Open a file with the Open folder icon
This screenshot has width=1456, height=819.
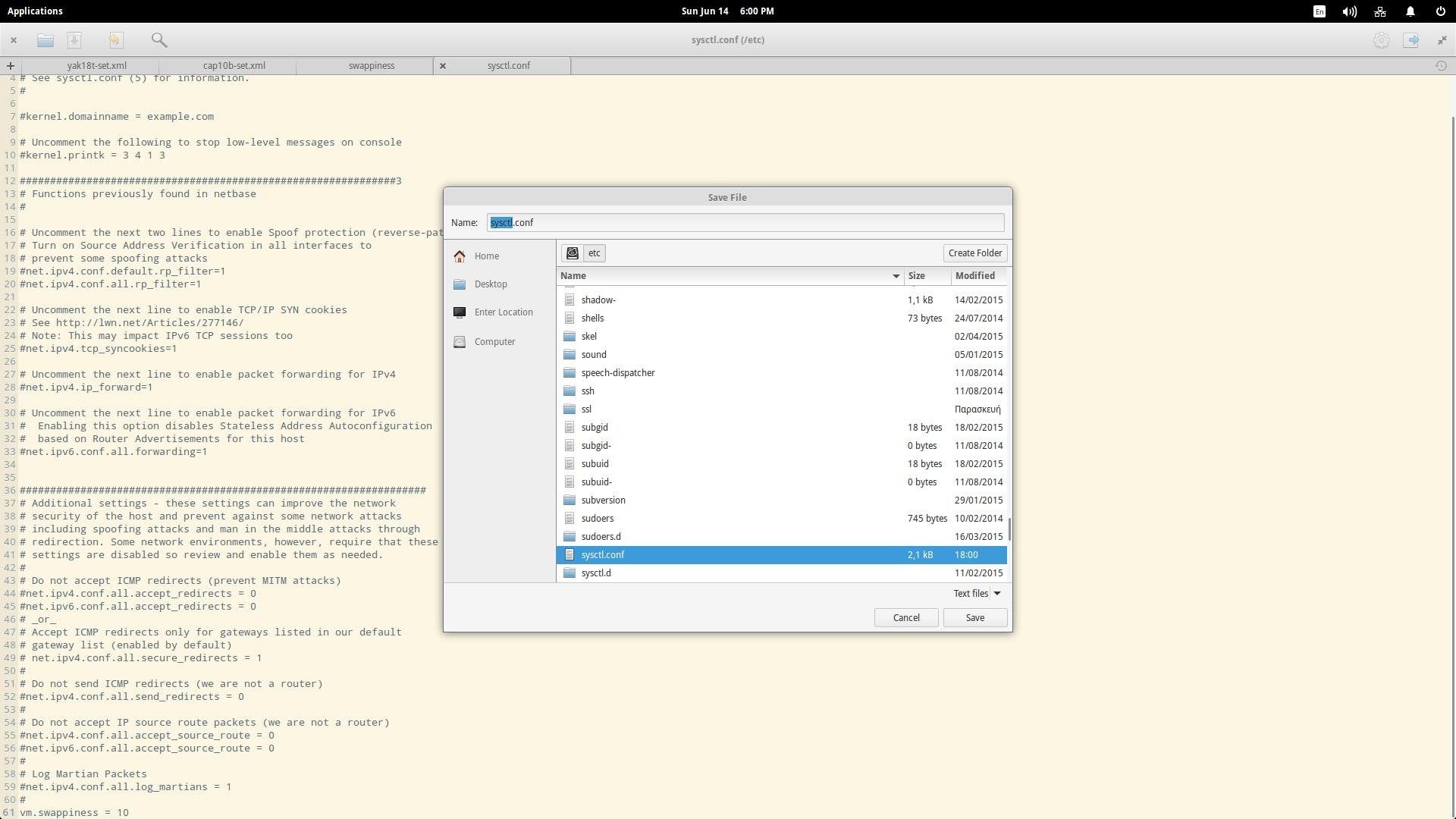coord(45,40)
